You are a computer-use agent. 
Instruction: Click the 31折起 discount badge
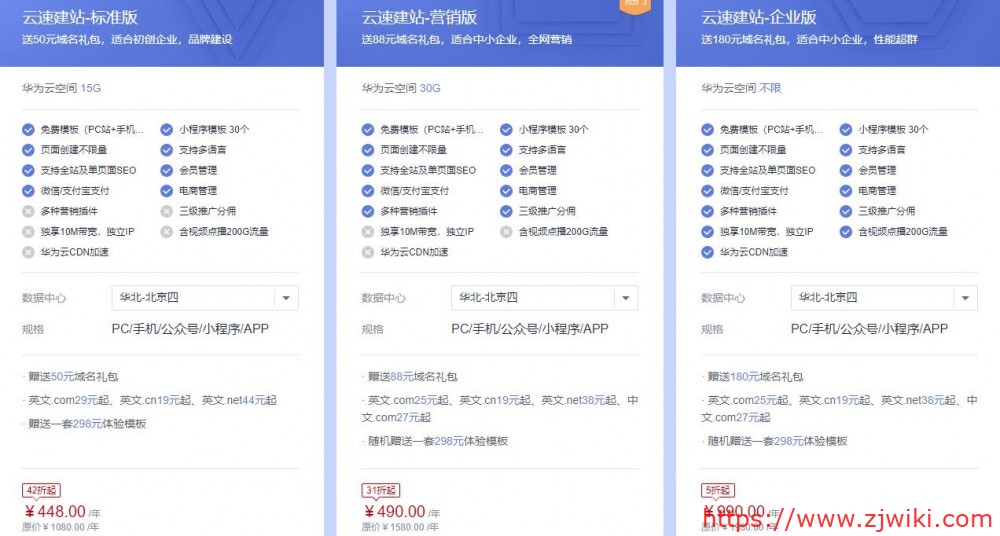pos(381,490)
